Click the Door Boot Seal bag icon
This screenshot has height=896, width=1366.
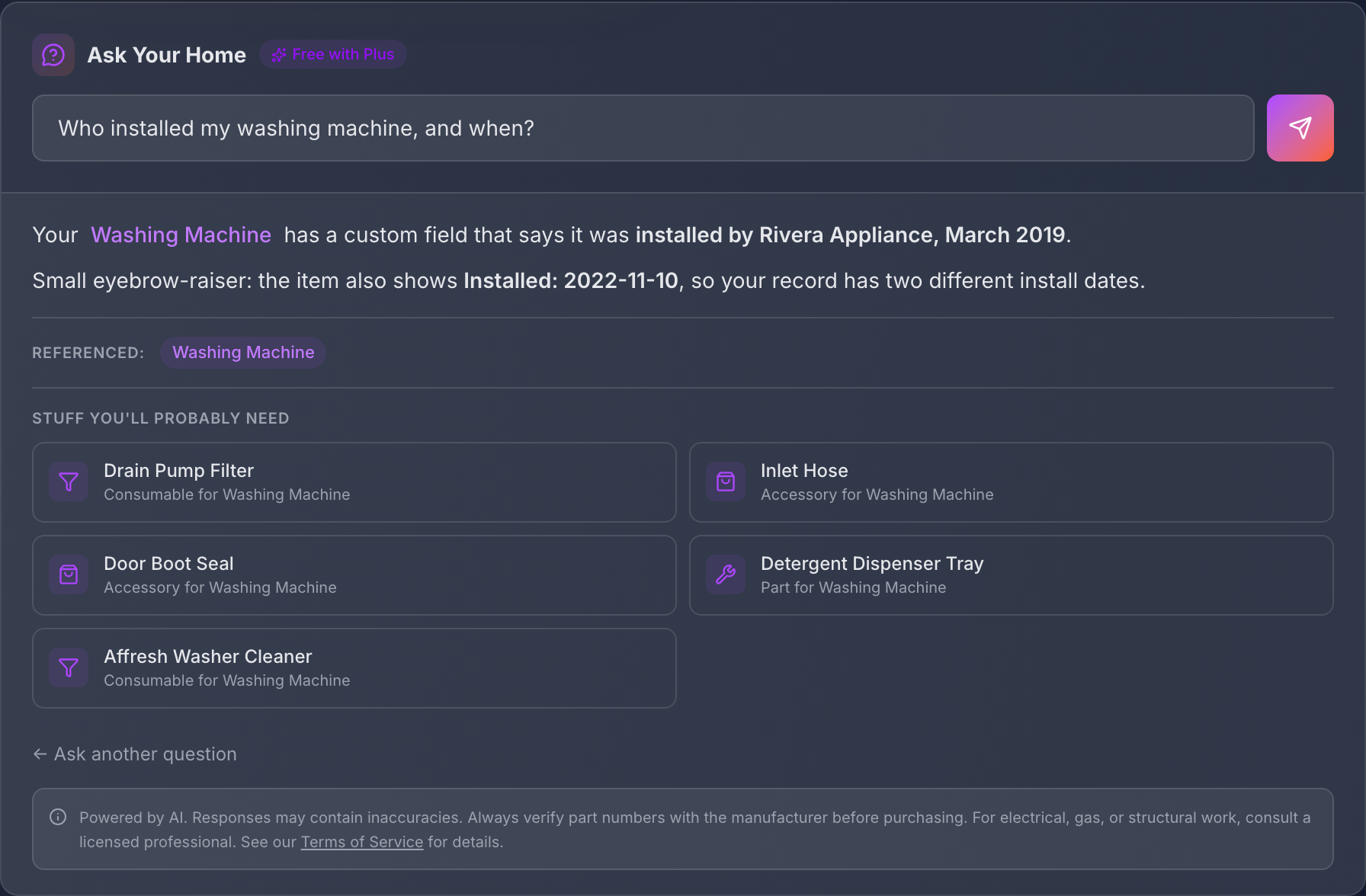coord(69,575)
